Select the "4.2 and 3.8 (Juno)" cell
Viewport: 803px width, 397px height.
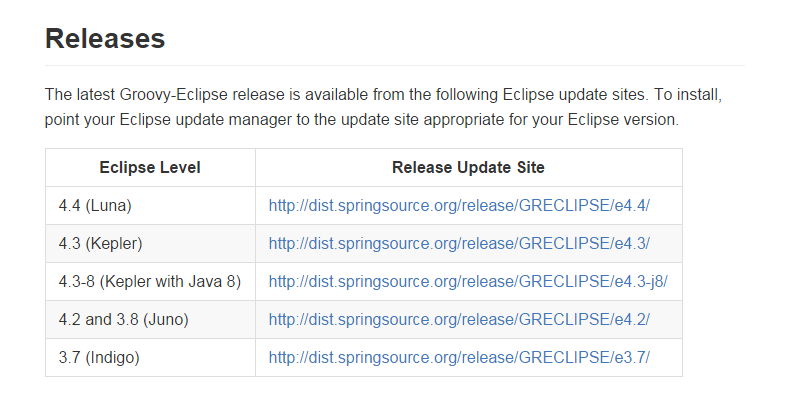151,319
